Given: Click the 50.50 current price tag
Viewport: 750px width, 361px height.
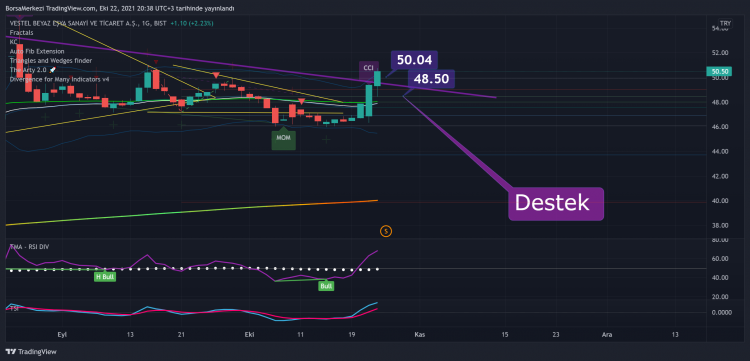Looking at the screenshot, I should point(719,72).
